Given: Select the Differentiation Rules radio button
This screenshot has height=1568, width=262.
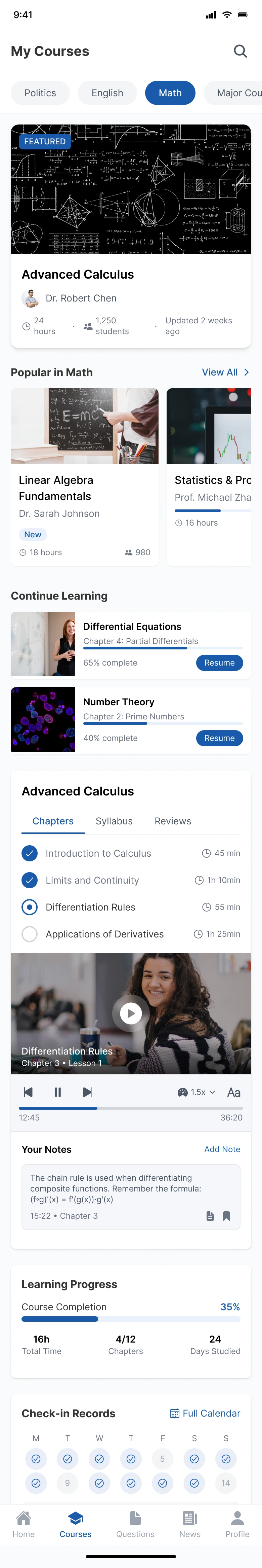Looking at the screenshot, I should (x=29, y=907).
